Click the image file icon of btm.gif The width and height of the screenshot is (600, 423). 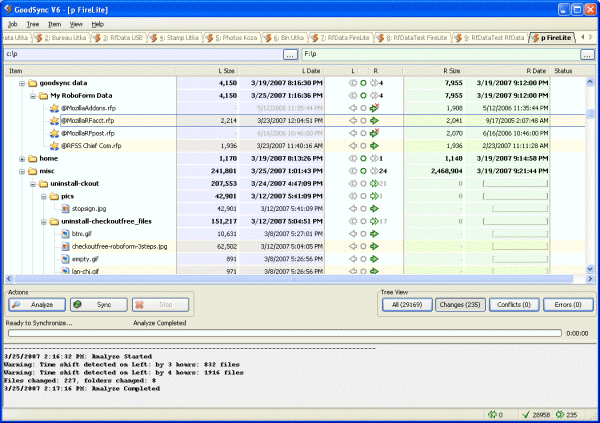tap(65, 234)
